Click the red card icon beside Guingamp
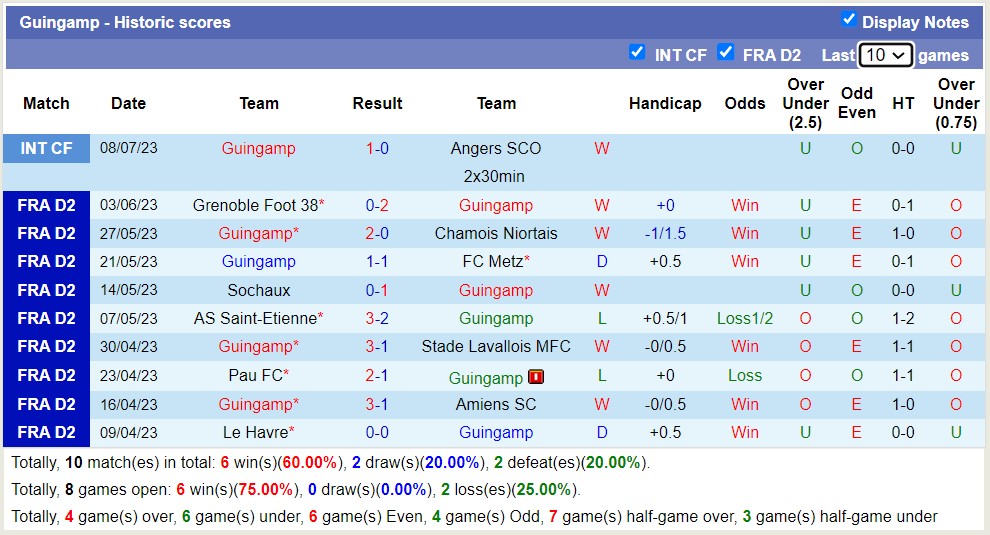 tap(536, 377)
